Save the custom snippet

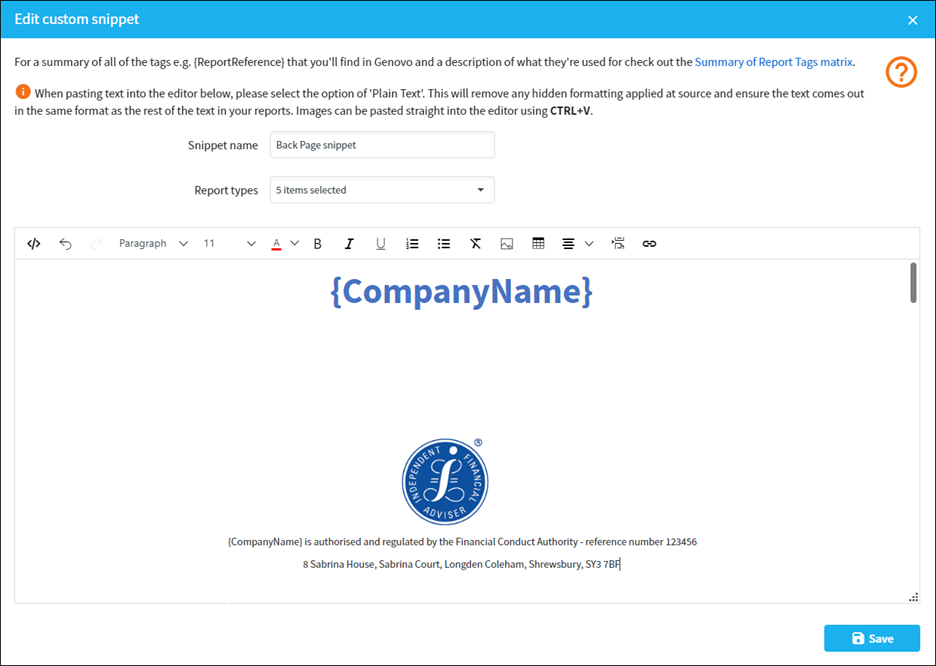872,639
